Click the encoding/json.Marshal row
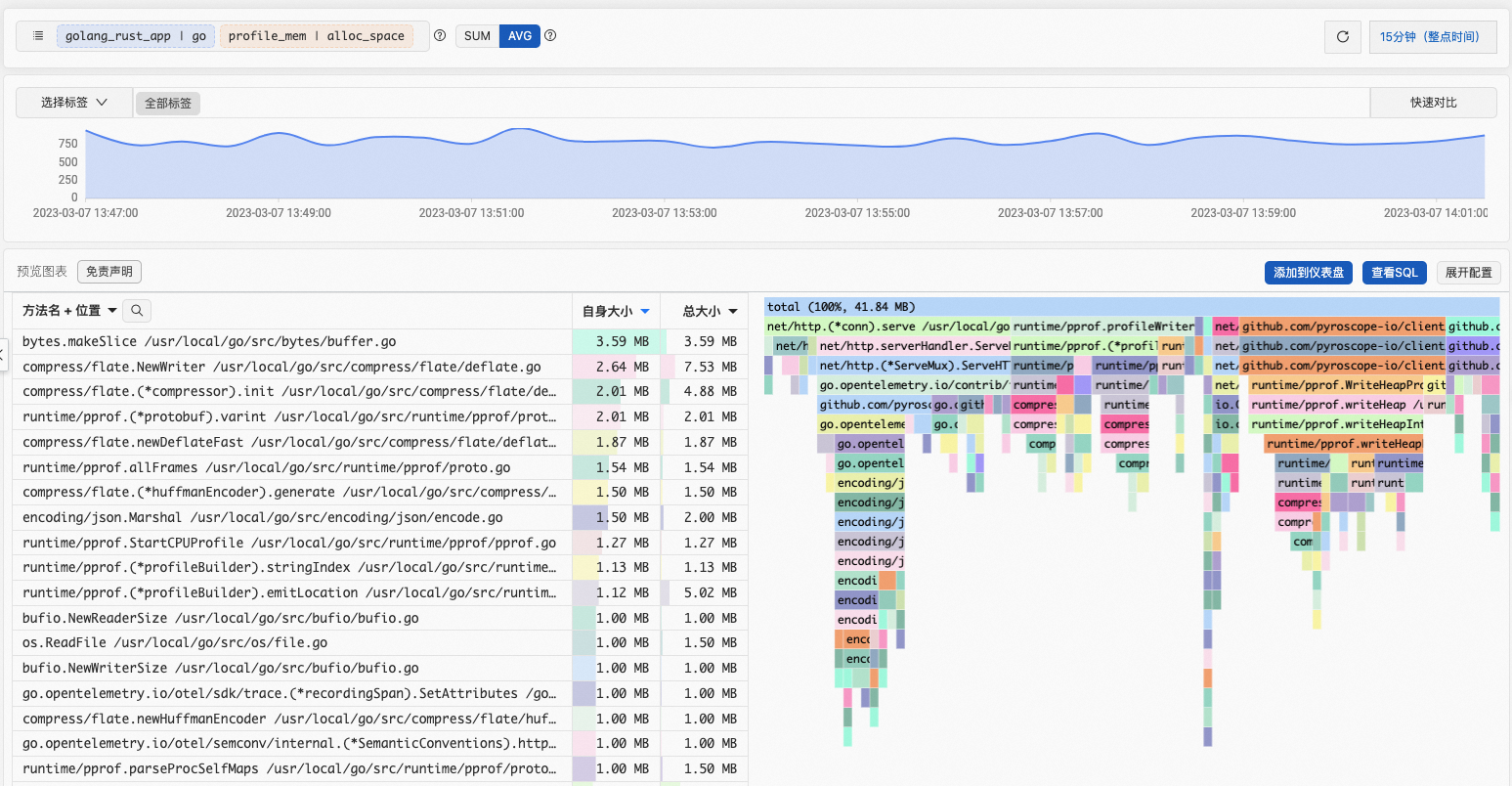This screenshot has width=1512, height=786. 380,517
